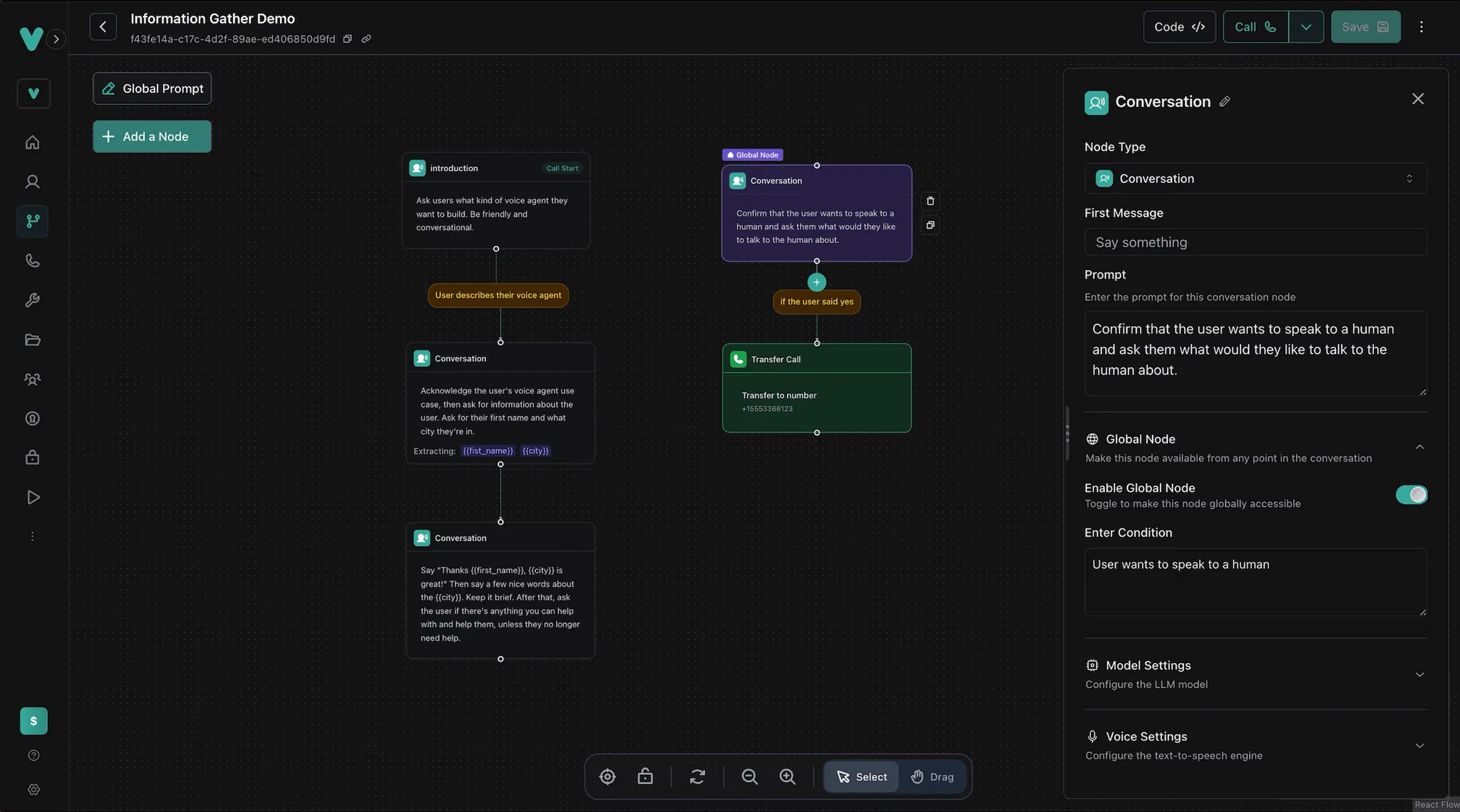Click Add a Node

152,136
